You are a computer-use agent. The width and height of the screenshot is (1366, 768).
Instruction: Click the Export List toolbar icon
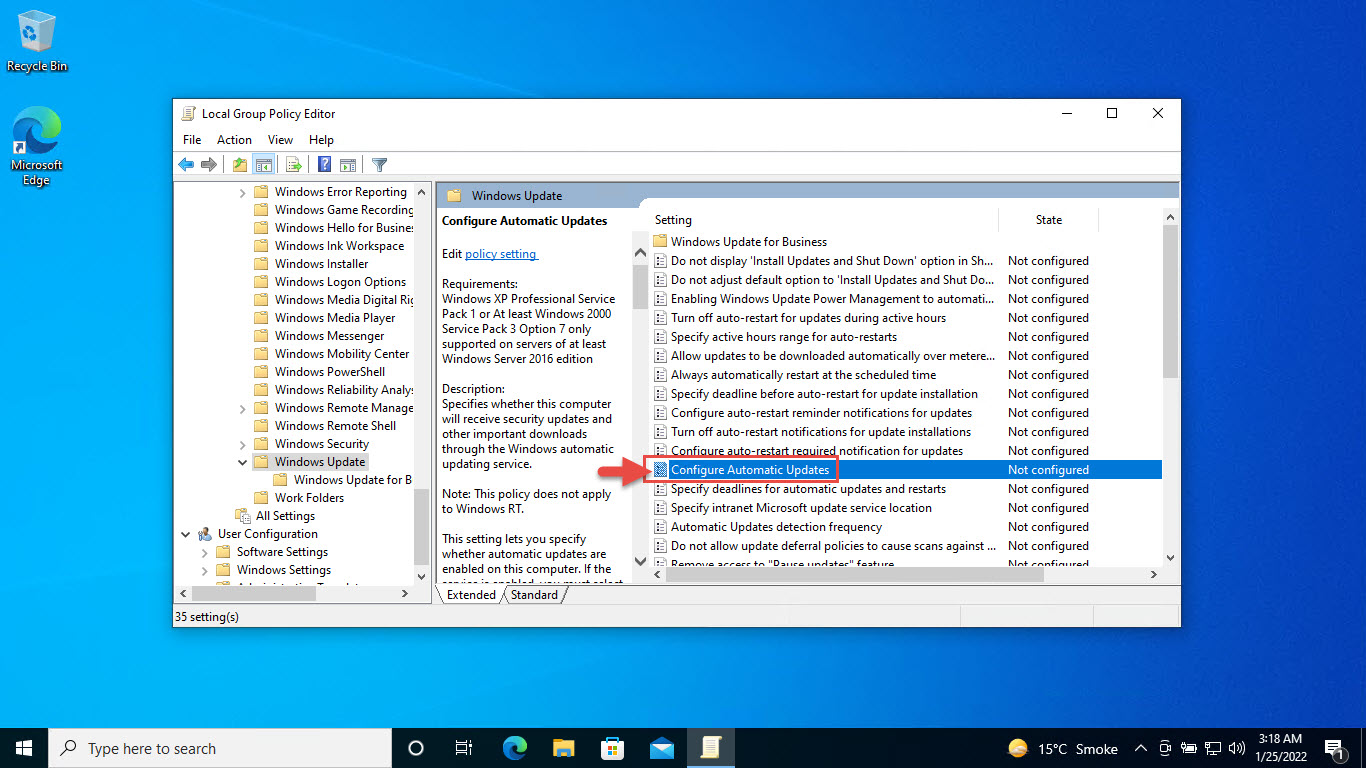[x=294, y=165]
